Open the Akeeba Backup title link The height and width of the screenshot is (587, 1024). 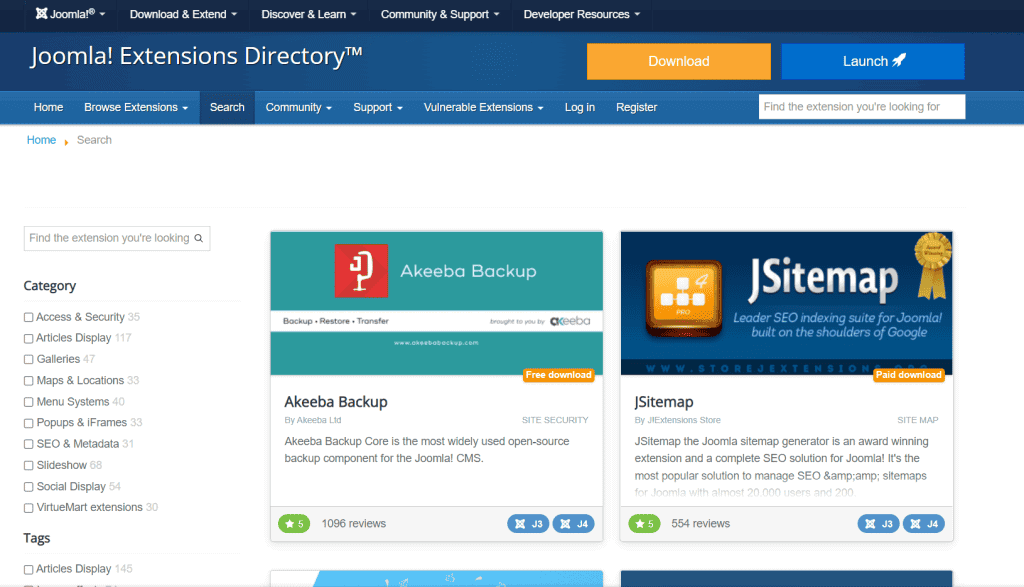(x=336, y=402)
